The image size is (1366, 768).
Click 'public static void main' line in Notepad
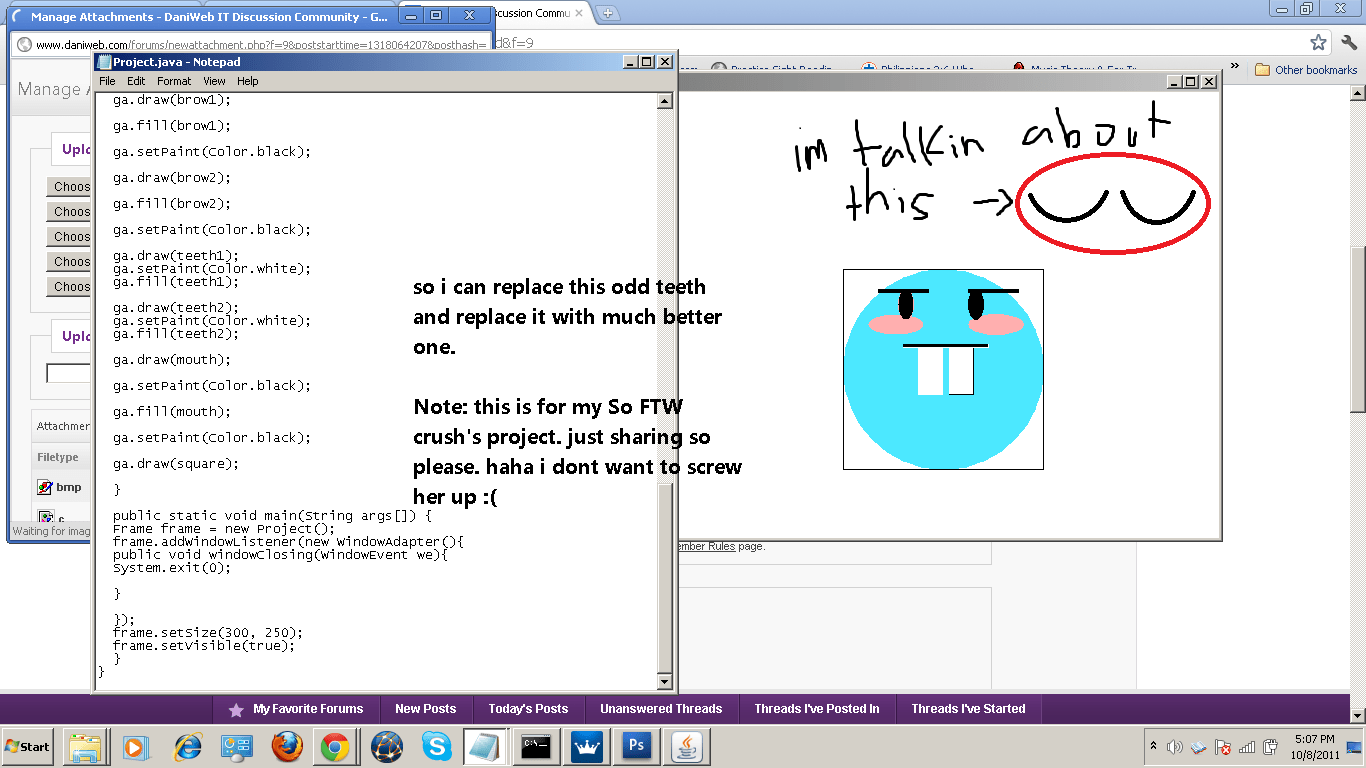(272, 516)
